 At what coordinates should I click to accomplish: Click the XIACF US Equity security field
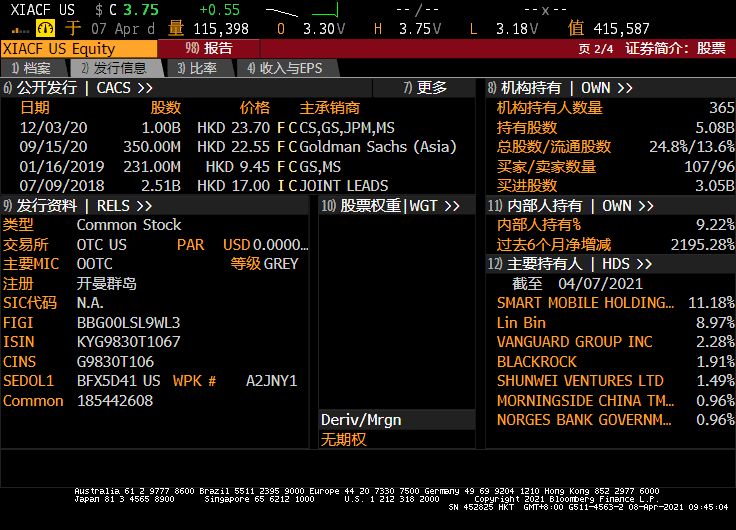tap(79, 49)
